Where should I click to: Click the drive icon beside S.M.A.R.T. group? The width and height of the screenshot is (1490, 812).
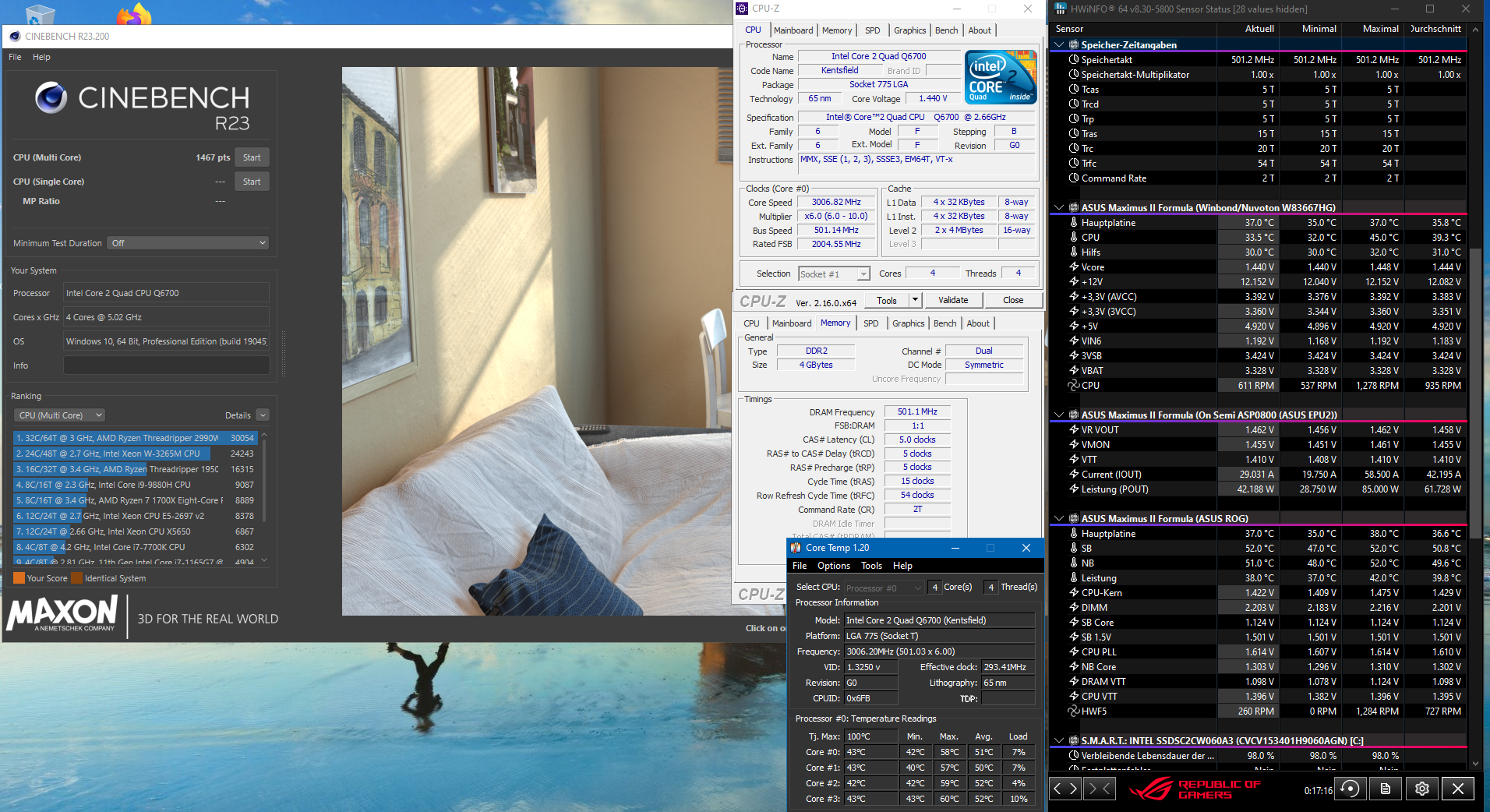click(x=1074, y=741)
